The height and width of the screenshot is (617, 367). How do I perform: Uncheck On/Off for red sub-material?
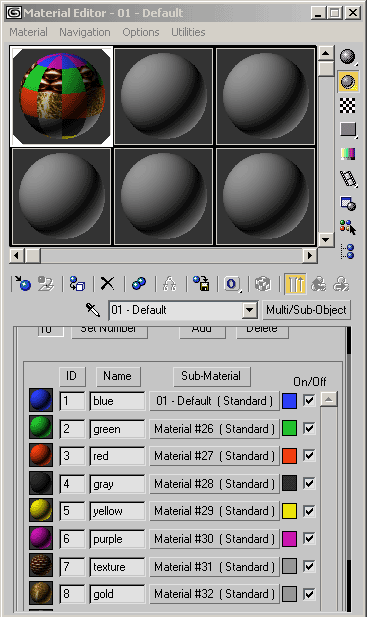309,456
